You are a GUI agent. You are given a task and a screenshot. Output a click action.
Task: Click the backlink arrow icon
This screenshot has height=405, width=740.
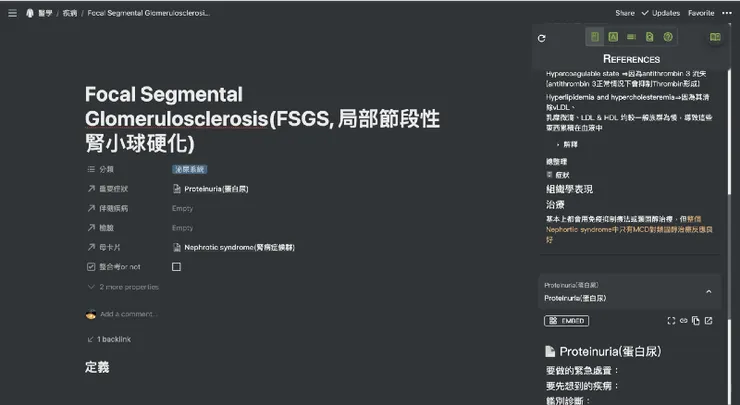[x=90, y=339]
